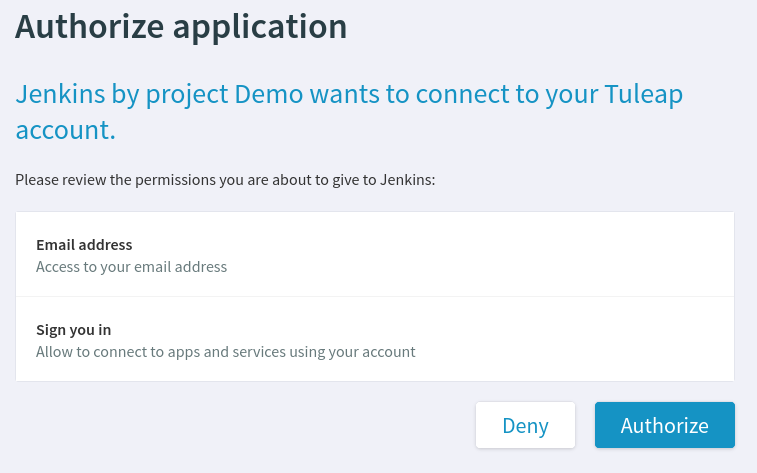Image resolution: width=757 pixels, height=473 pixels.
Task: Click "Access to your email address" description
Action: 131,266
